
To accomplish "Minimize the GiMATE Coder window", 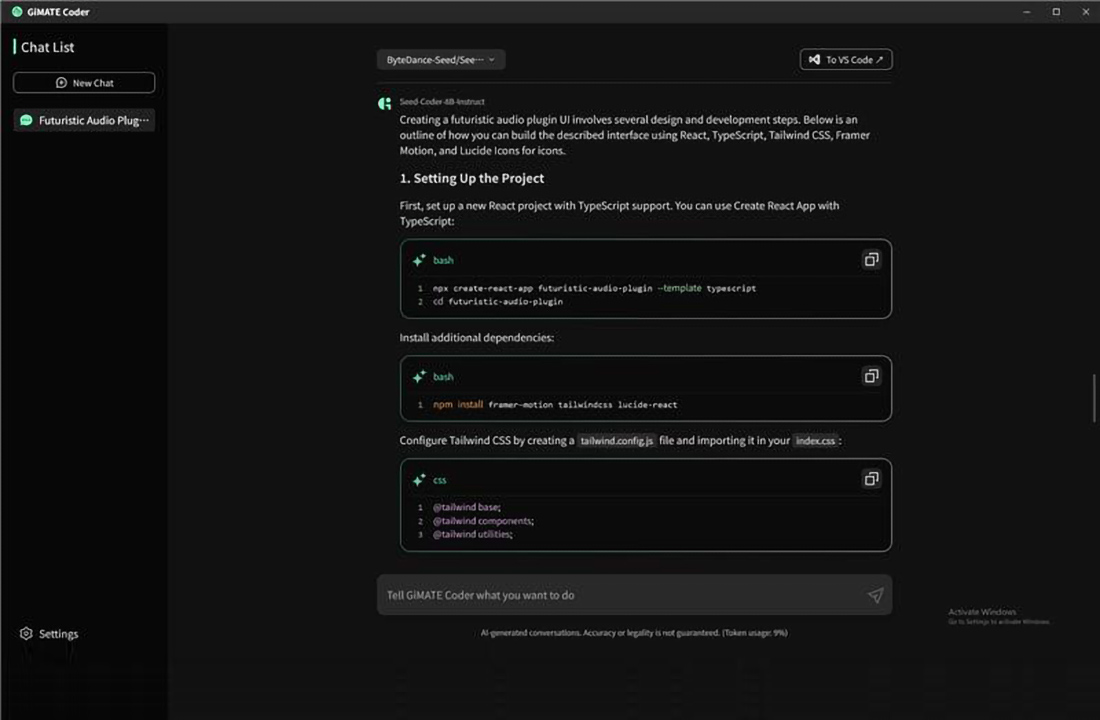I will (1026, 11).
